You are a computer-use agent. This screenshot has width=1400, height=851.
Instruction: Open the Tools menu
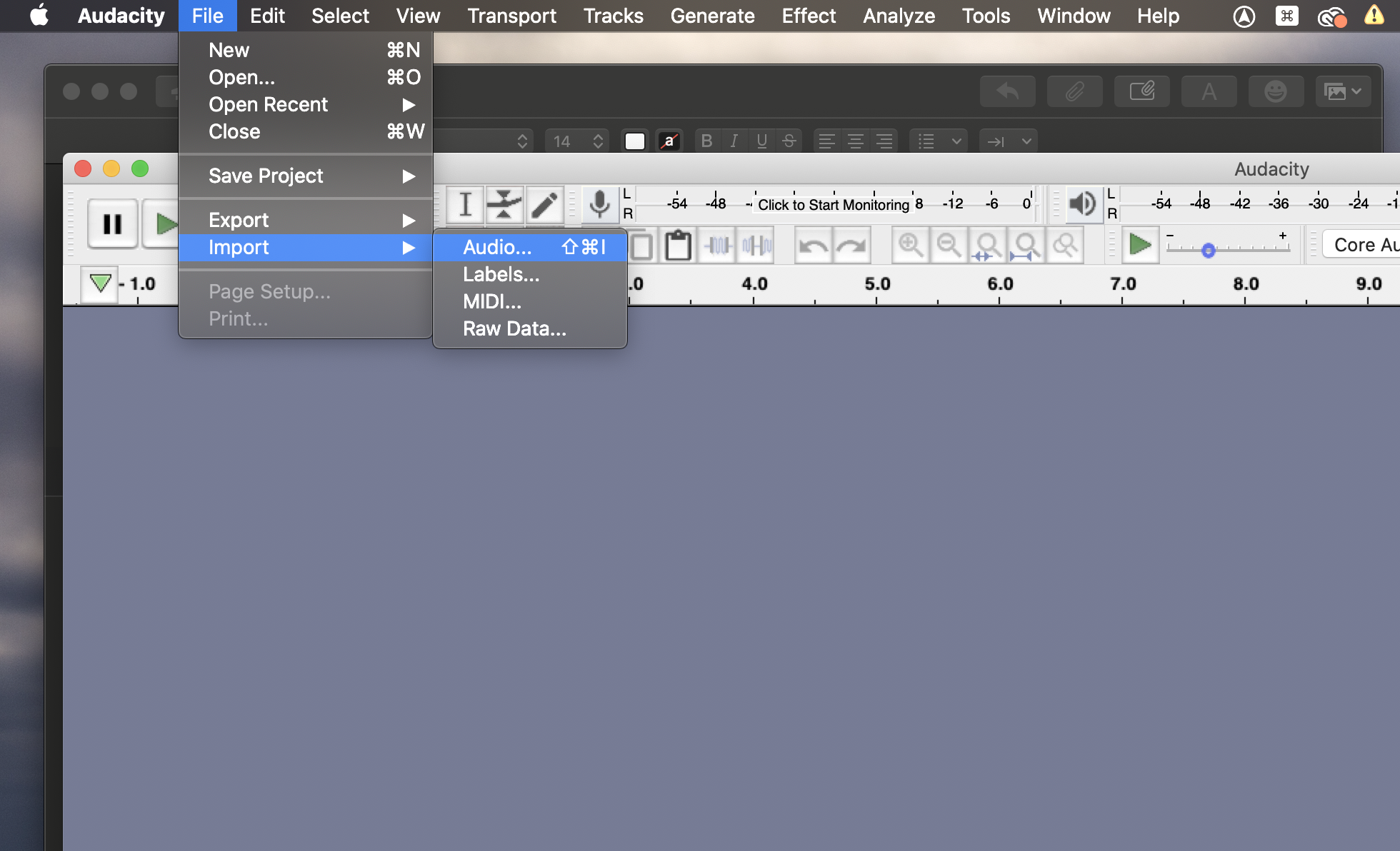(986, 16)
